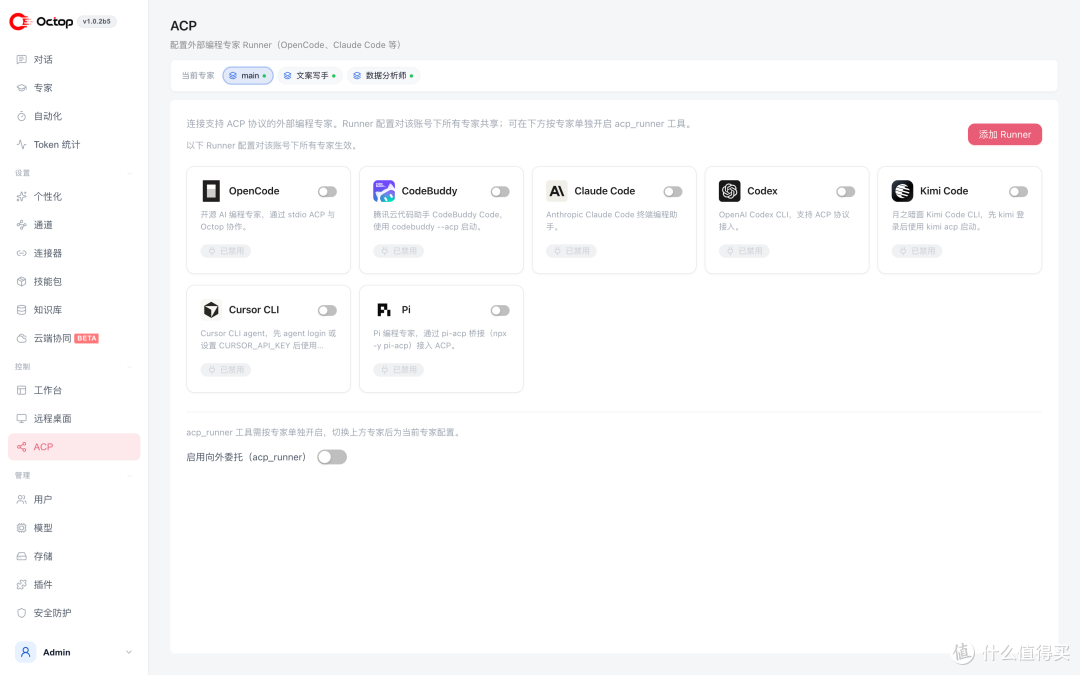Navigate to 个性化 settings
The height and width of the screenshot is (675, 1080).
(74, 196)
